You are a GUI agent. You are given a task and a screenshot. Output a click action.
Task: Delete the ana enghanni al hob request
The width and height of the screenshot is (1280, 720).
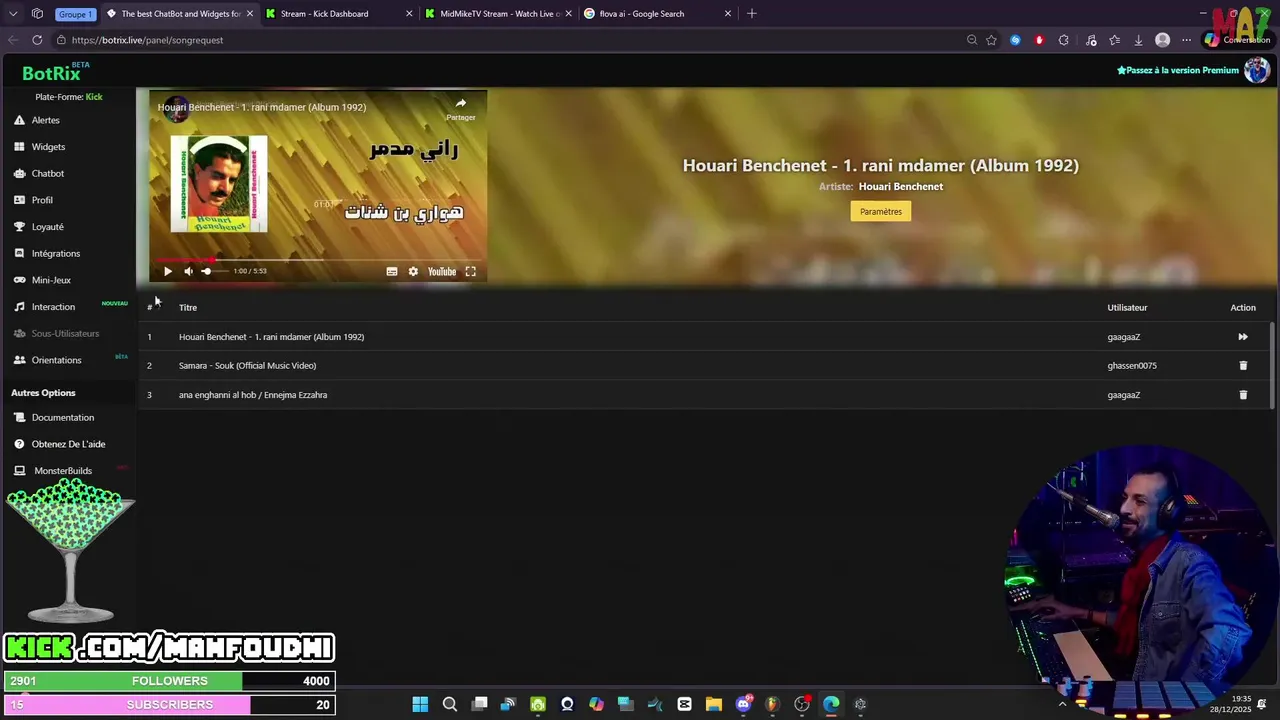(1243, 395)
